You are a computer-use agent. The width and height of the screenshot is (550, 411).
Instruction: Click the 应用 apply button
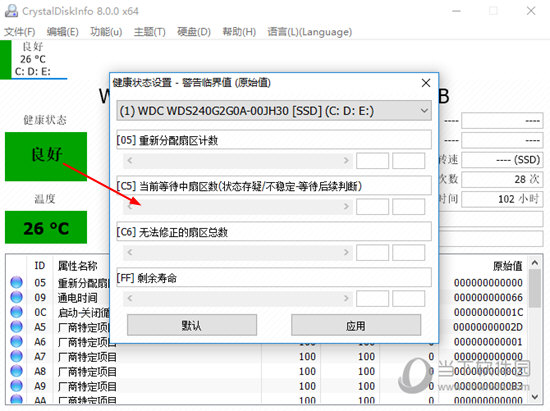[356, 325]
